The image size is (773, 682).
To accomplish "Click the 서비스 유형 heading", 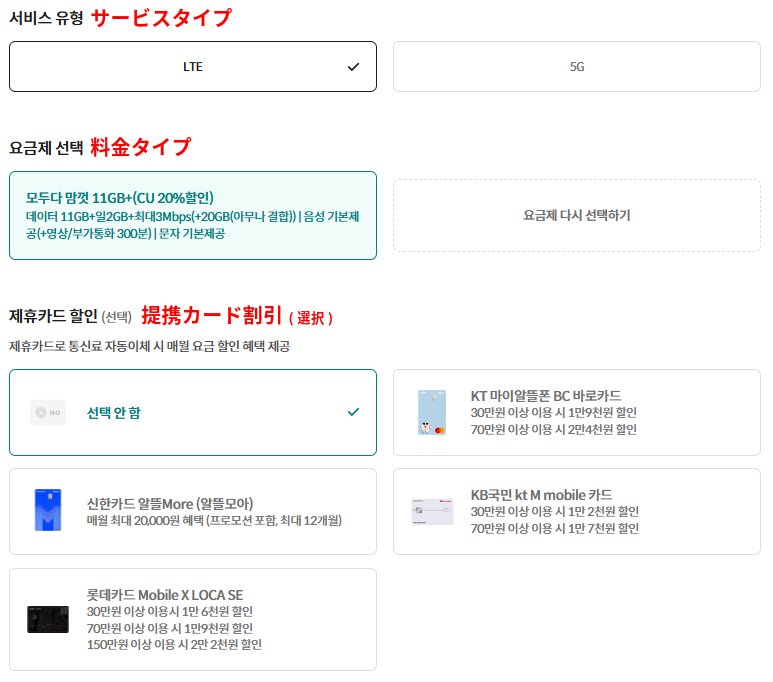I will (46, 18).
